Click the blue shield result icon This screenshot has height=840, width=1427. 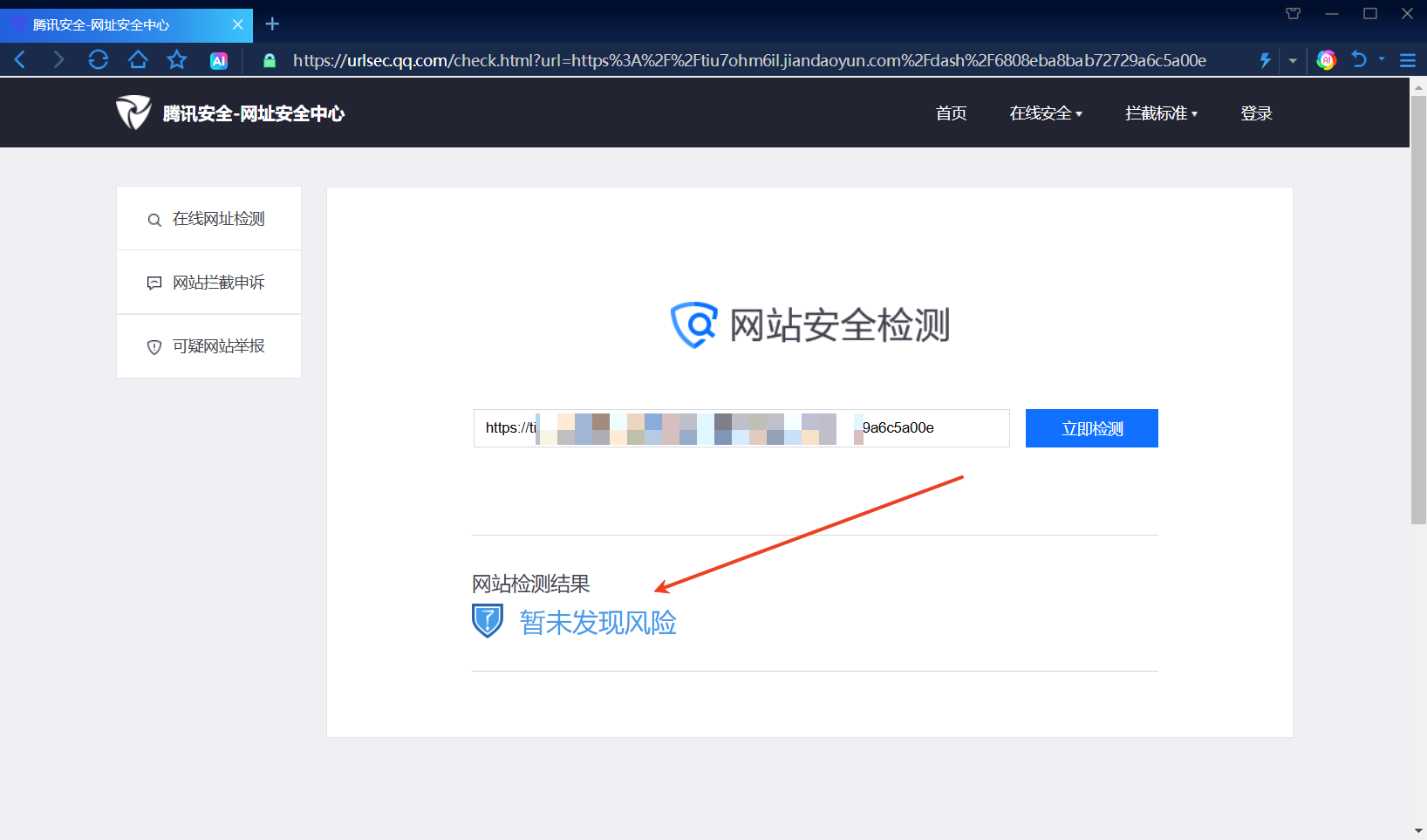click(488, 621)
